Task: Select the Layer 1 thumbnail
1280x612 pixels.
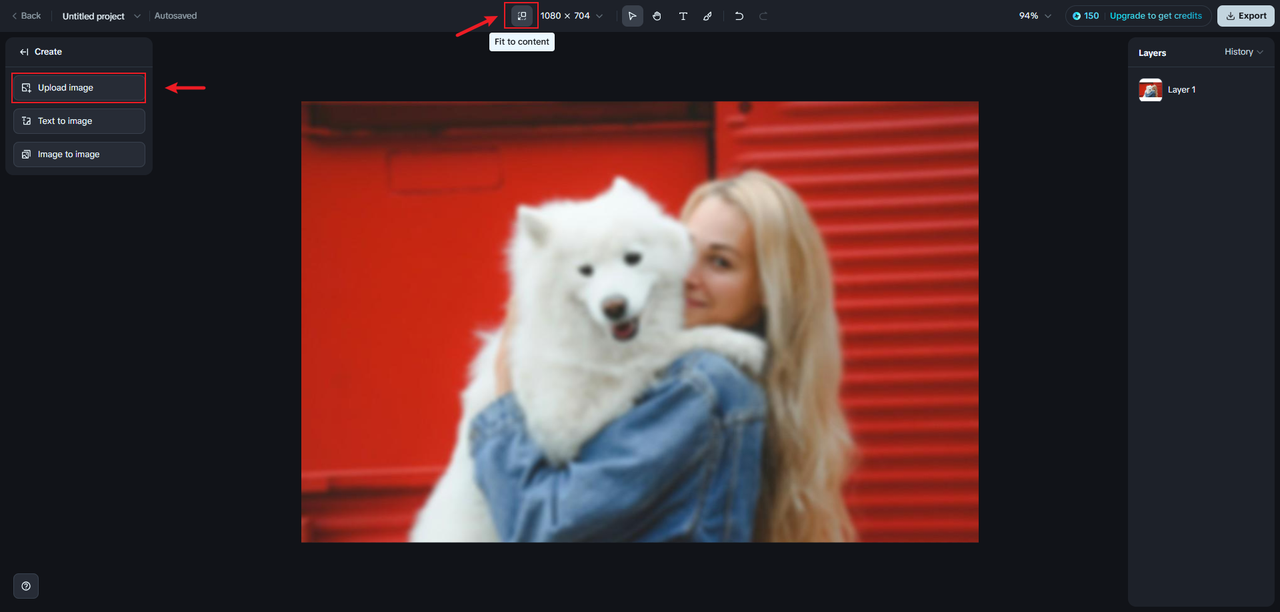Action: pyautogui.click(x=1150, y=90)
